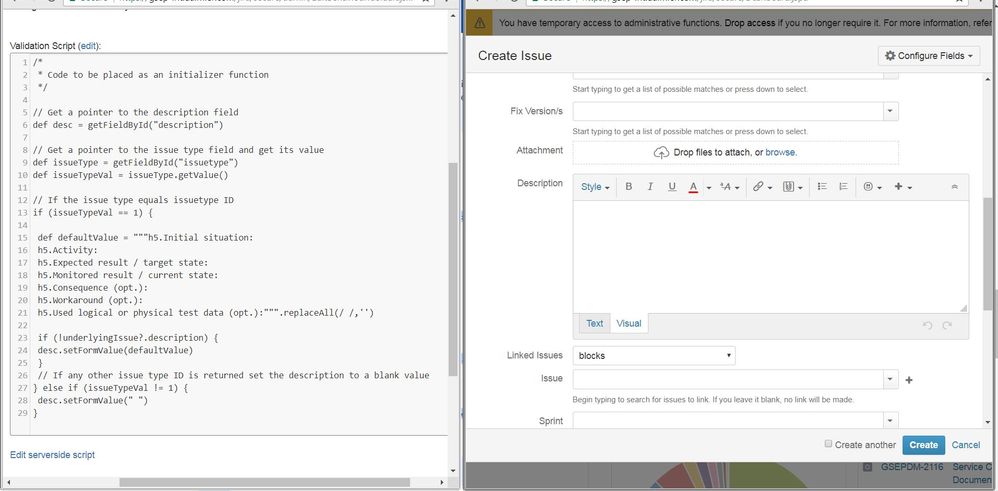998x491 pixels.
Task: Open Configure Fields menu
Action: coord(928,56)
